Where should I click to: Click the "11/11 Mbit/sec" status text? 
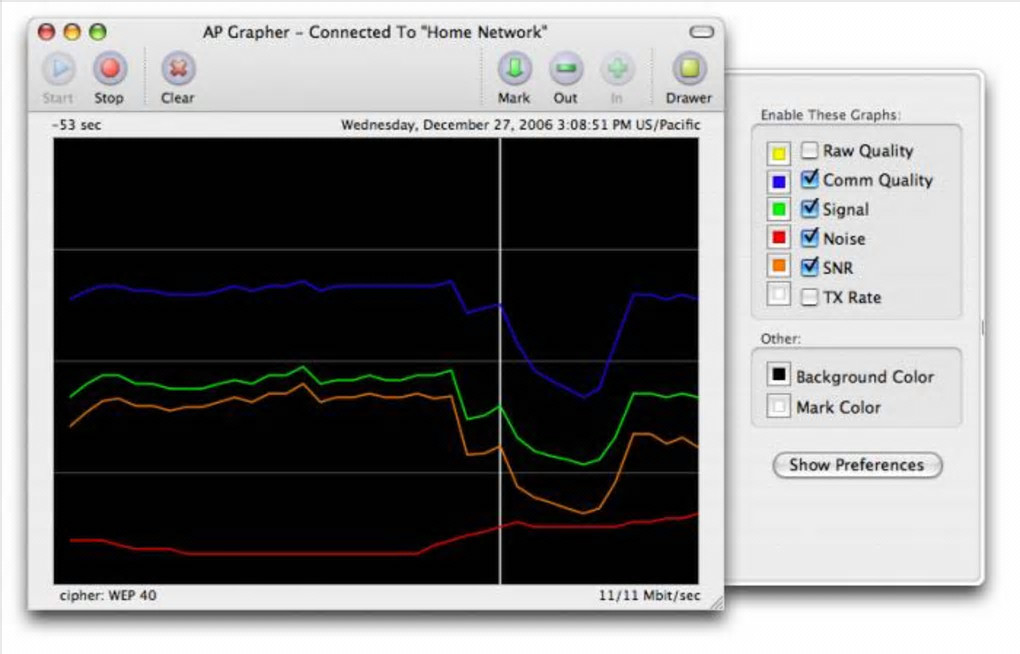point(649,595)
